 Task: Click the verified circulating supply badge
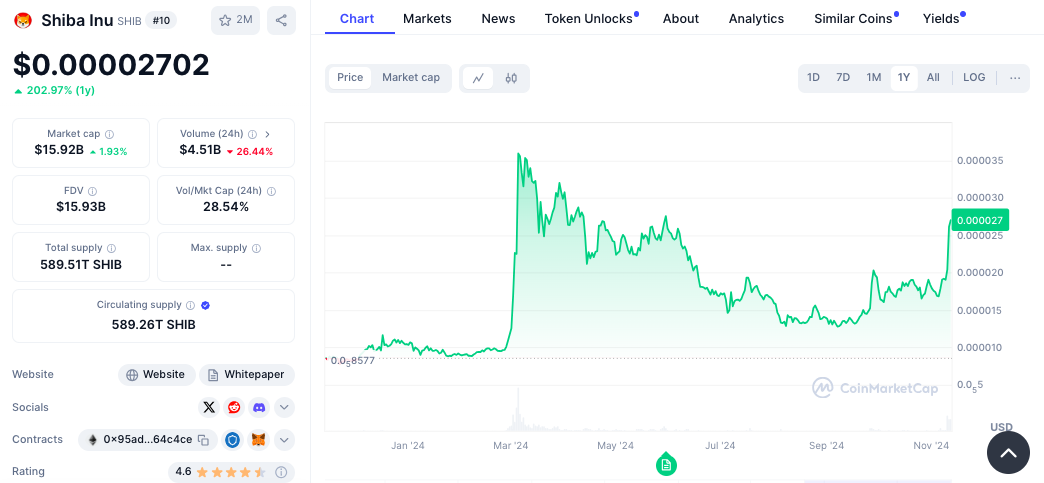pos(206,305)
